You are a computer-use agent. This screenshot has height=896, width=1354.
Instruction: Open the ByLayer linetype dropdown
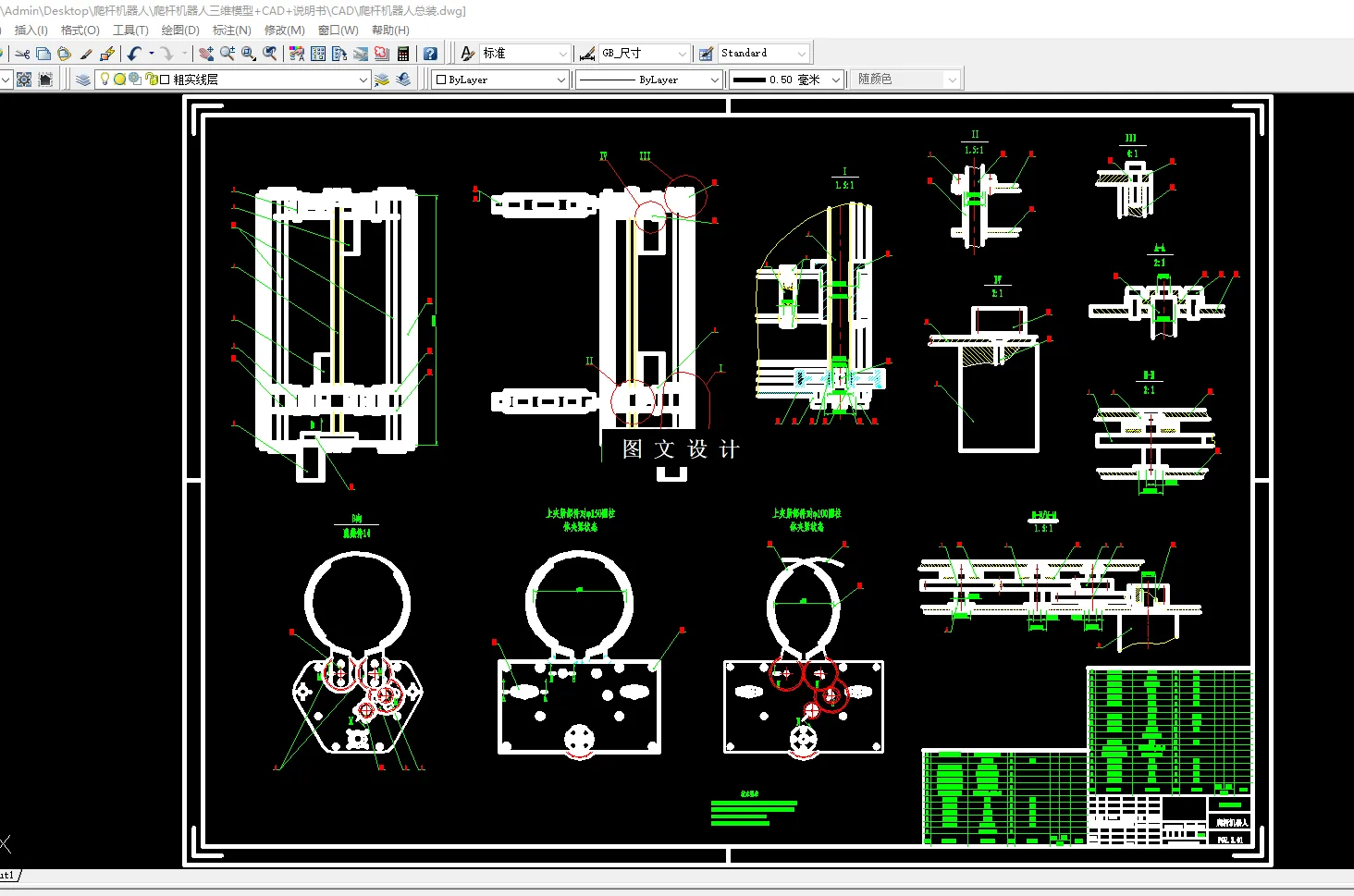[649, 80]
